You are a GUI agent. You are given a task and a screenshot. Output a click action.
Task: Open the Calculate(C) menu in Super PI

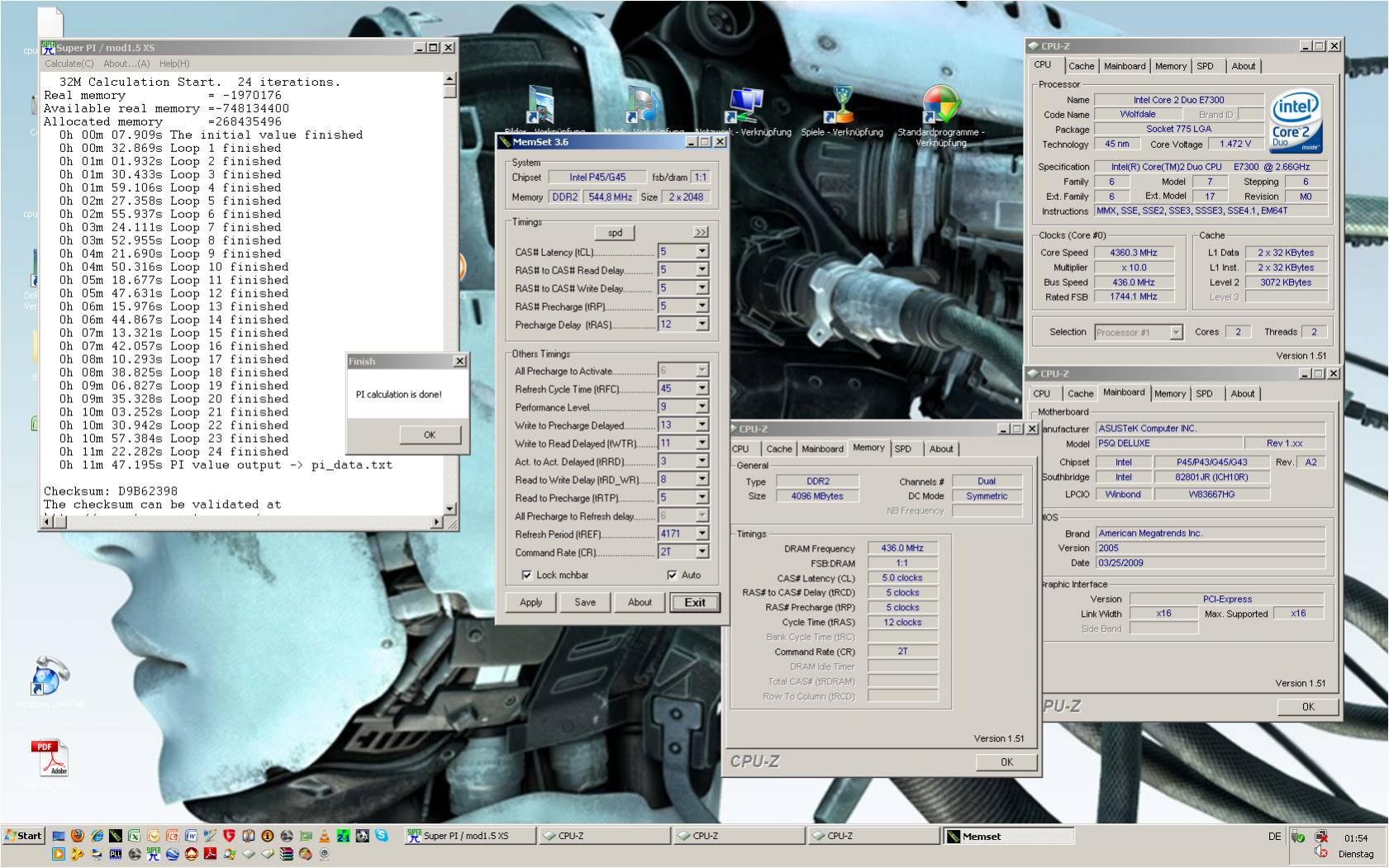[69, 64]
